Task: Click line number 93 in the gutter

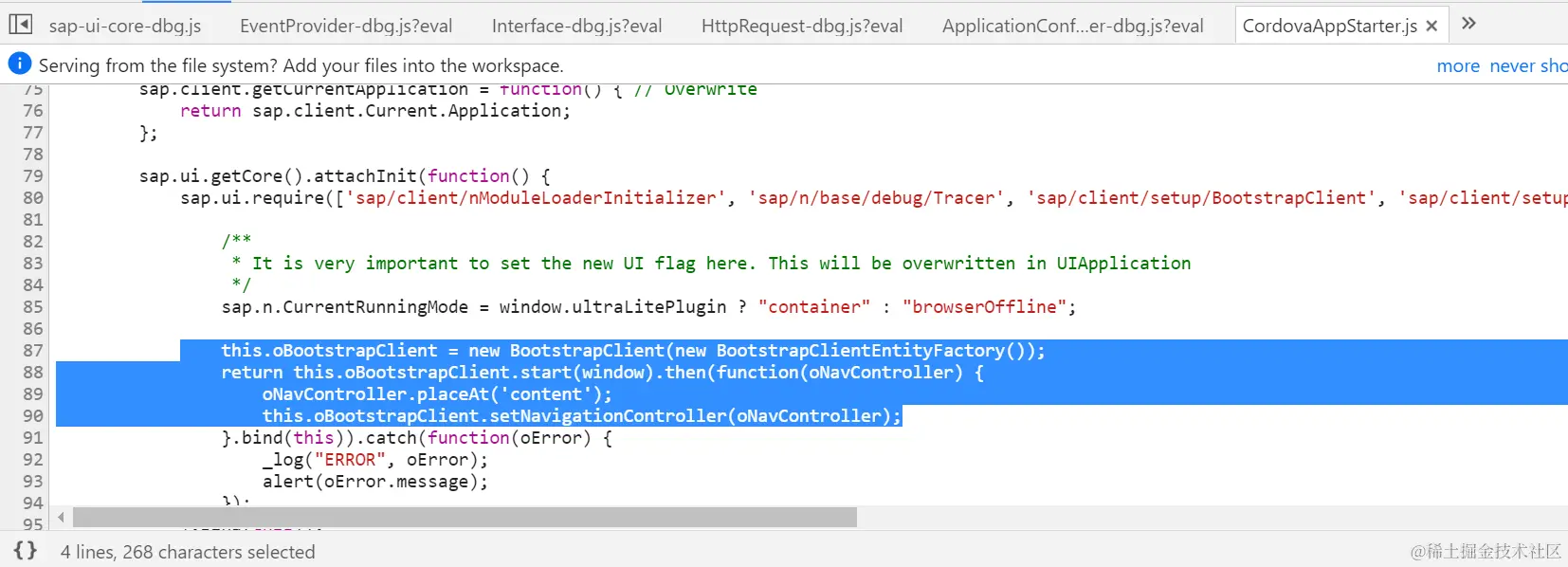Action: pos(33,481)
